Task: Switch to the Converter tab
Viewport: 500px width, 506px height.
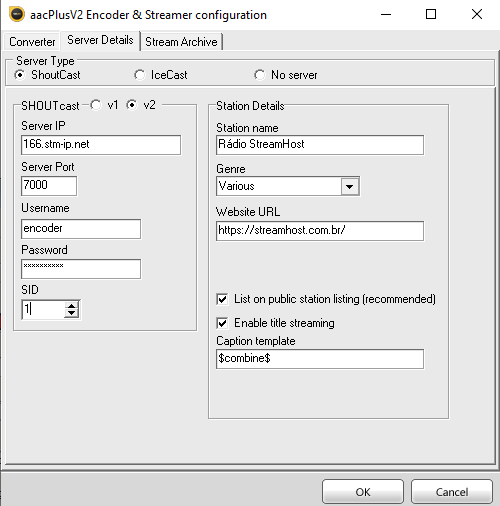Action: pyautogui.click(x=32, y=42)
